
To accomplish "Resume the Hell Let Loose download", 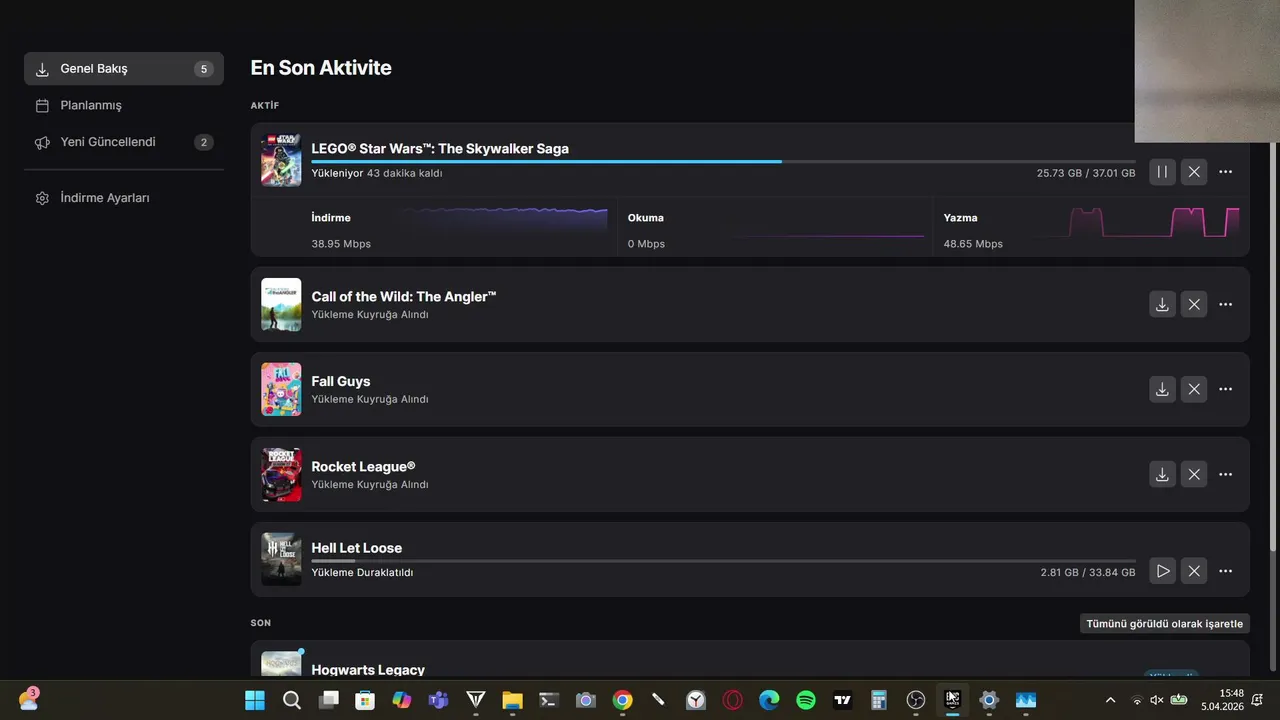I will coord(1162,571).
